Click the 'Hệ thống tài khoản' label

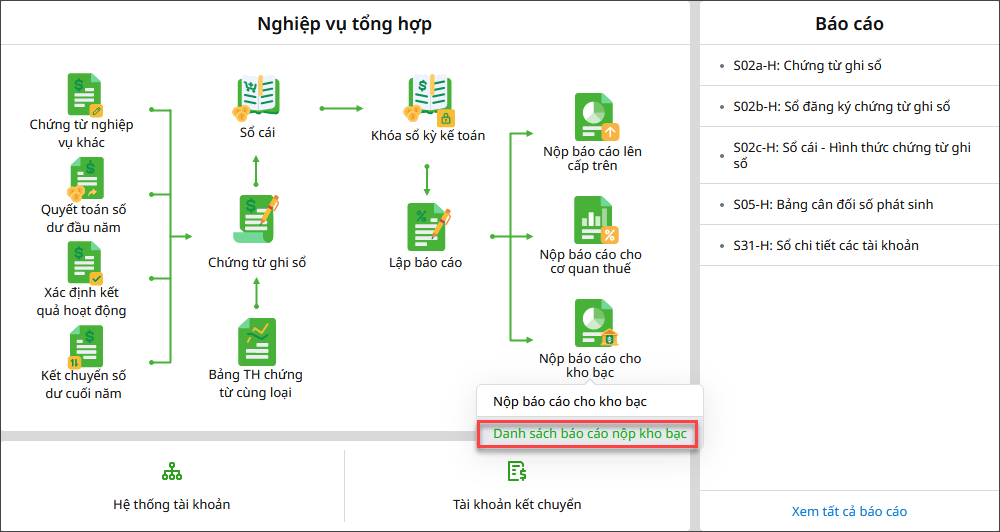172,505
